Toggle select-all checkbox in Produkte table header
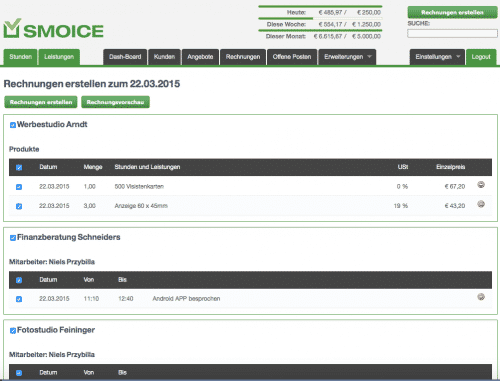The height and width of the screenshot is (381, 500). 19,167
